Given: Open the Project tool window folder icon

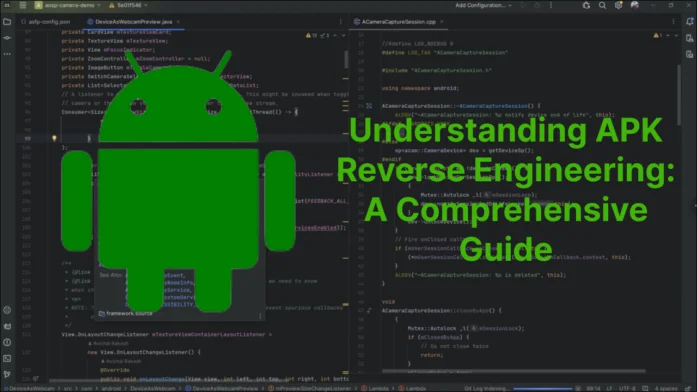Looking at the screenshot, I should (7, 21).
